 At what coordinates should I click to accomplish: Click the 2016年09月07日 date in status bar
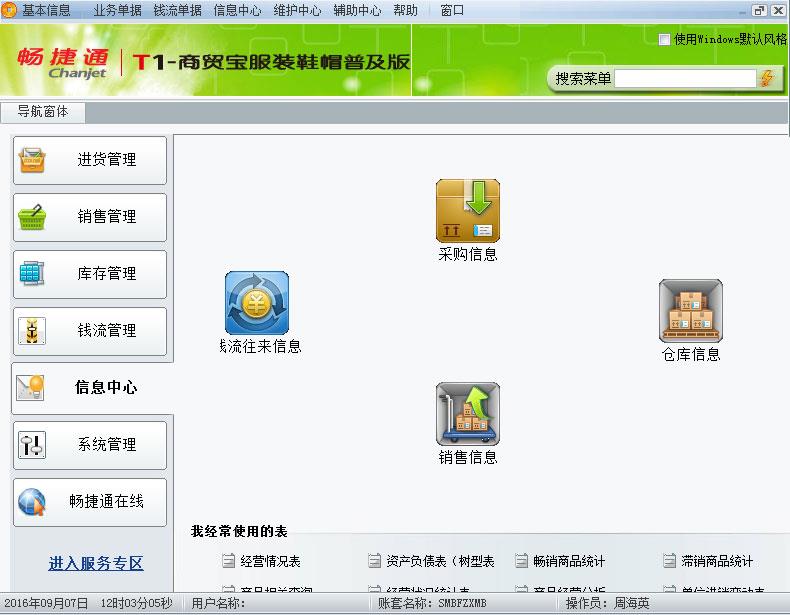[46, 603]
